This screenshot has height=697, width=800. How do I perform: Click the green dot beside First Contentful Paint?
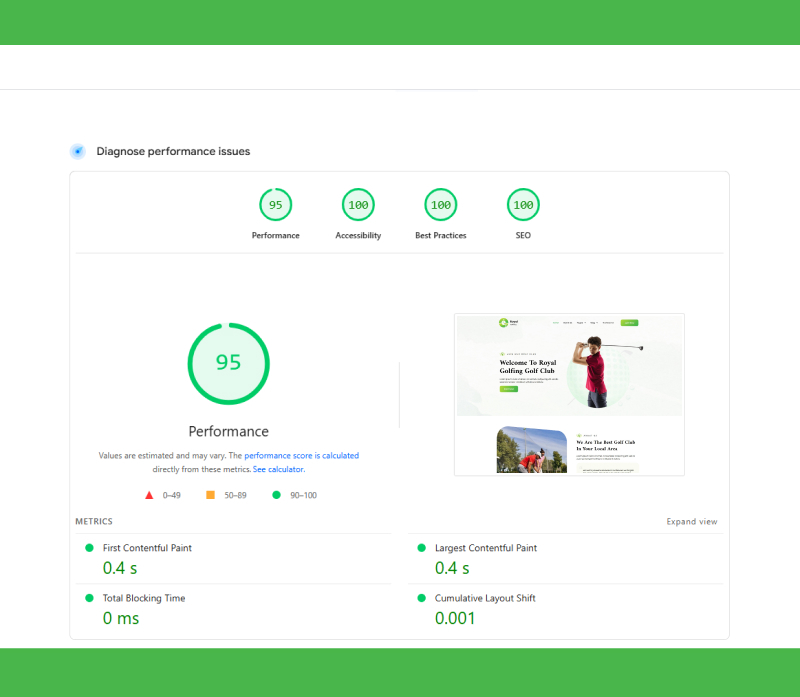click(x=89, y=548)
